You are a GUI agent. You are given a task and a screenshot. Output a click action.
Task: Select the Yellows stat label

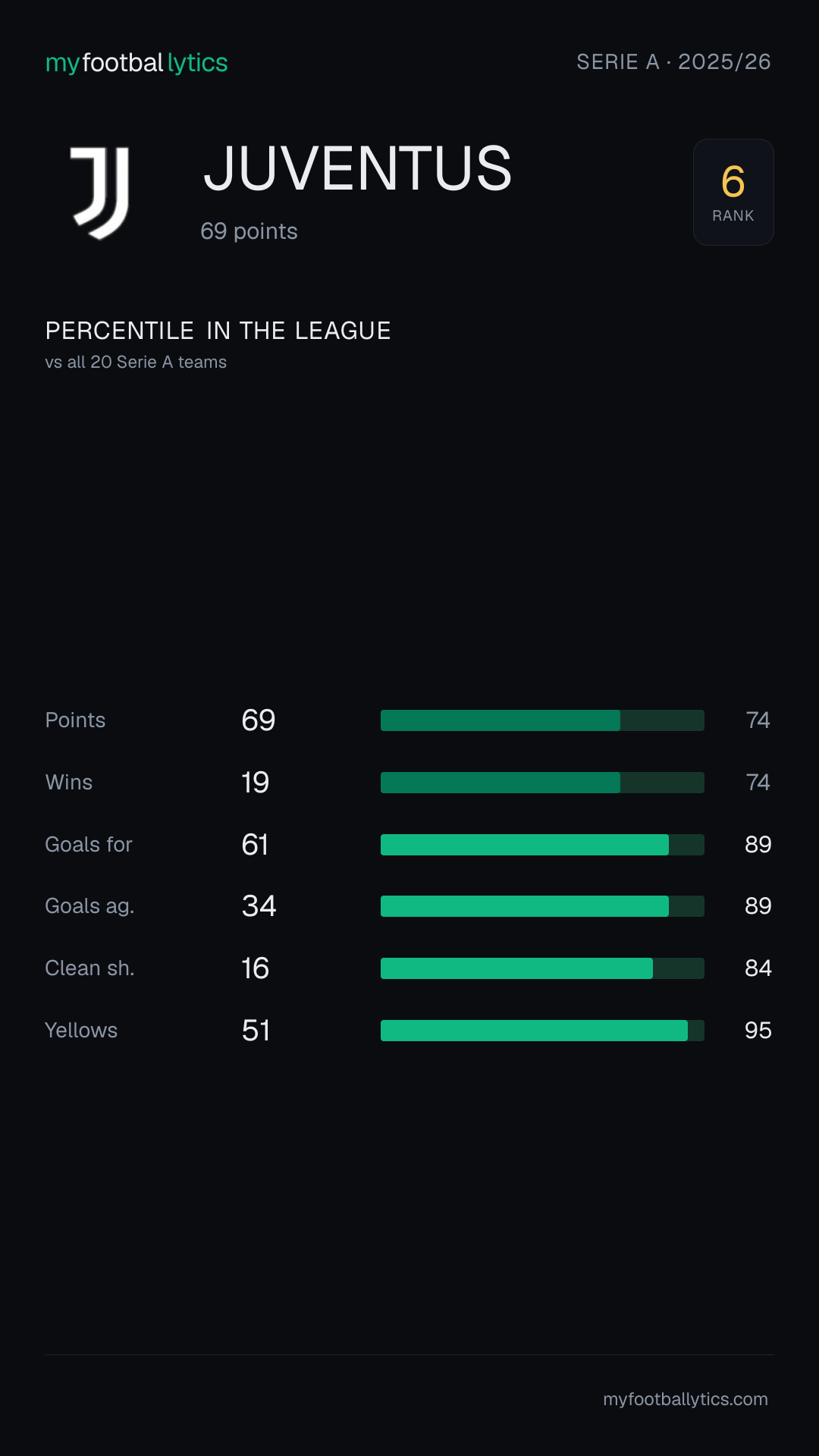pyautogui.click(x=81, y=1031)
